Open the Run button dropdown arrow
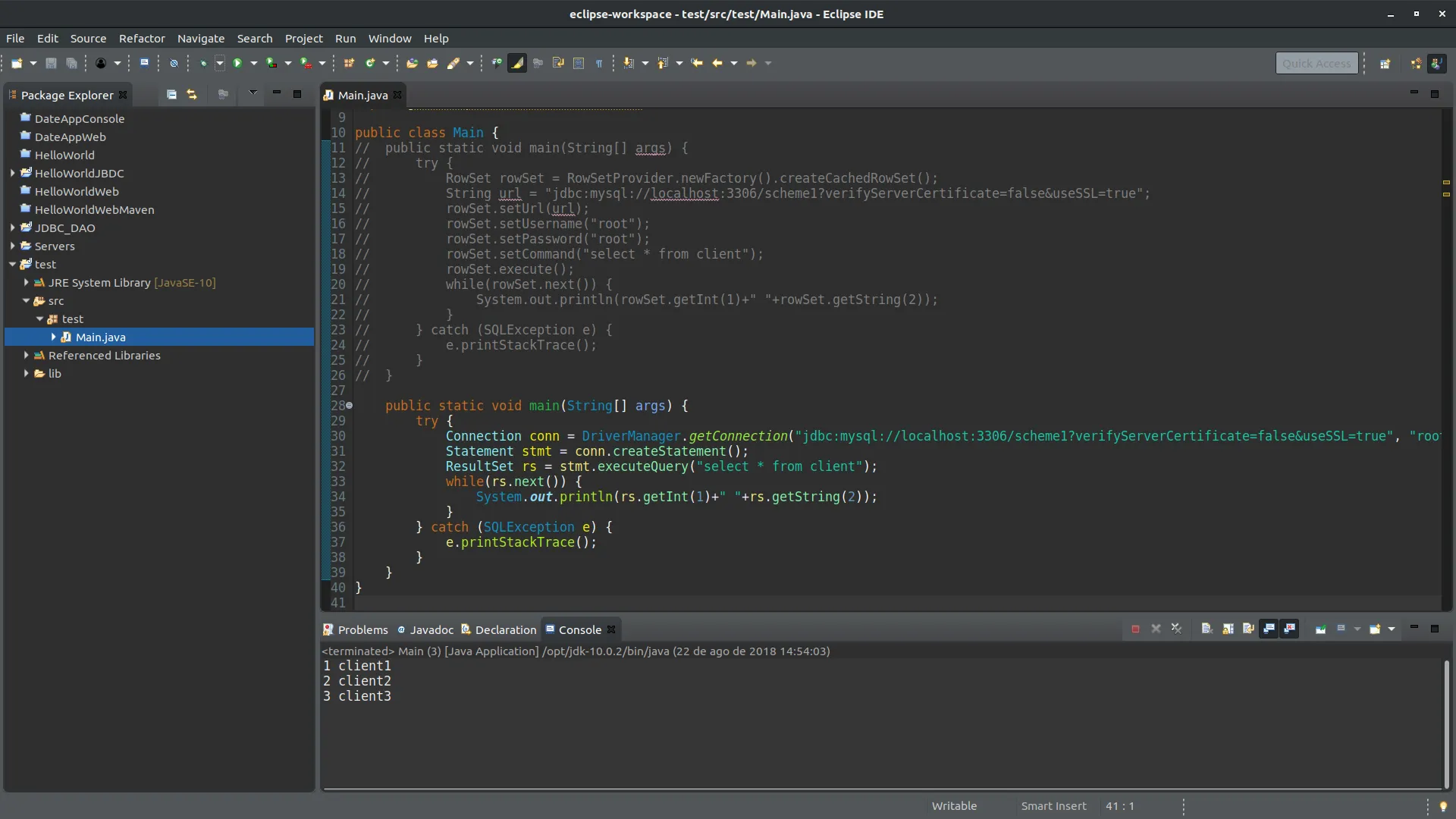This screenshot has height=819, width=1456. tap(254, 64)
